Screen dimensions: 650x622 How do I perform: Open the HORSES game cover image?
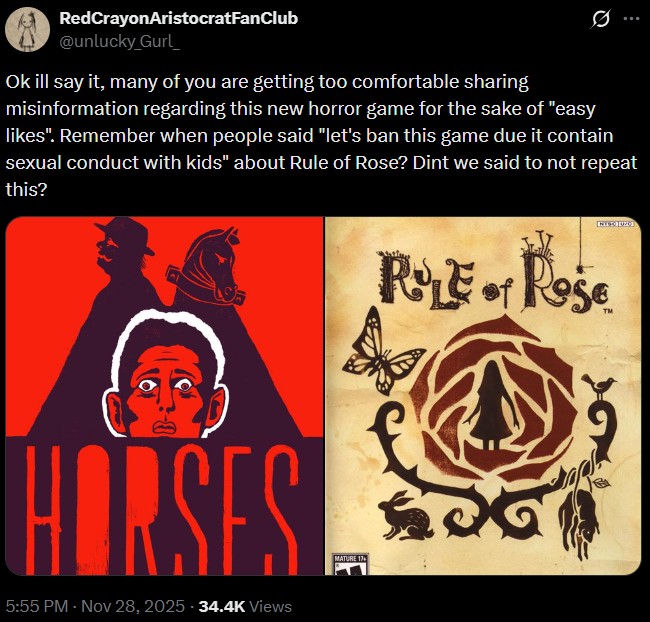[x=165, y=396]
